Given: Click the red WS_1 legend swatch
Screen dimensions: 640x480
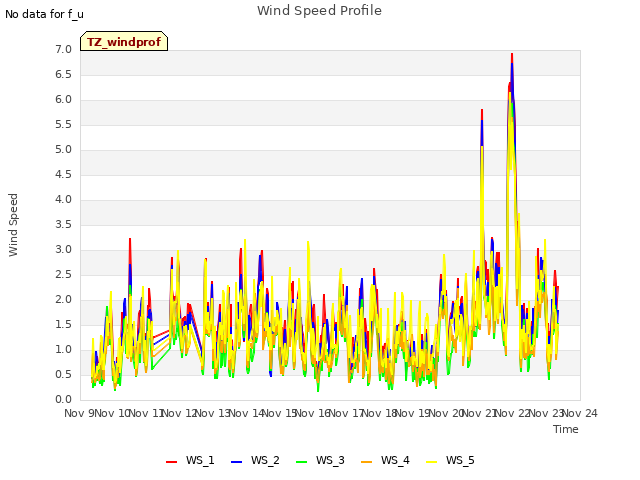Looking at the screenshot, I should click(x=171, y=462).
